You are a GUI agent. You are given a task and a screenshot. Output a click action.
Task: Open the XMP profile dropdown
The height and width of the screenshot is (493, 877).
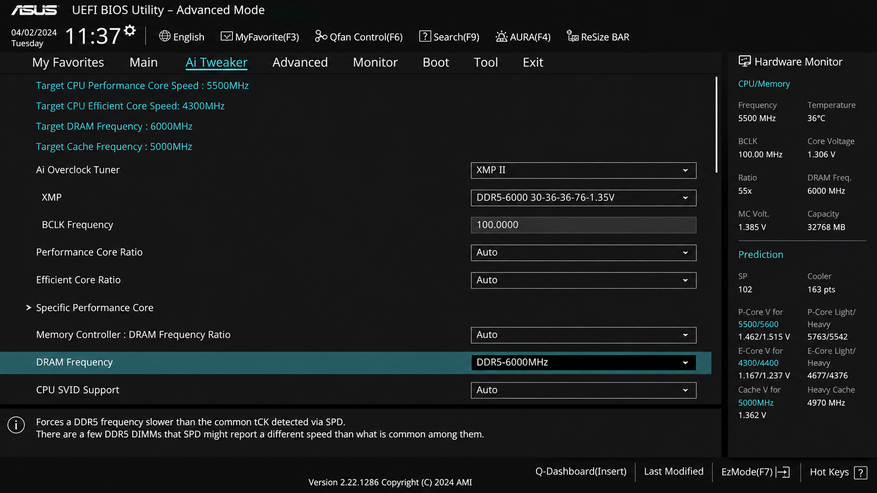click(x=583, y=198)
